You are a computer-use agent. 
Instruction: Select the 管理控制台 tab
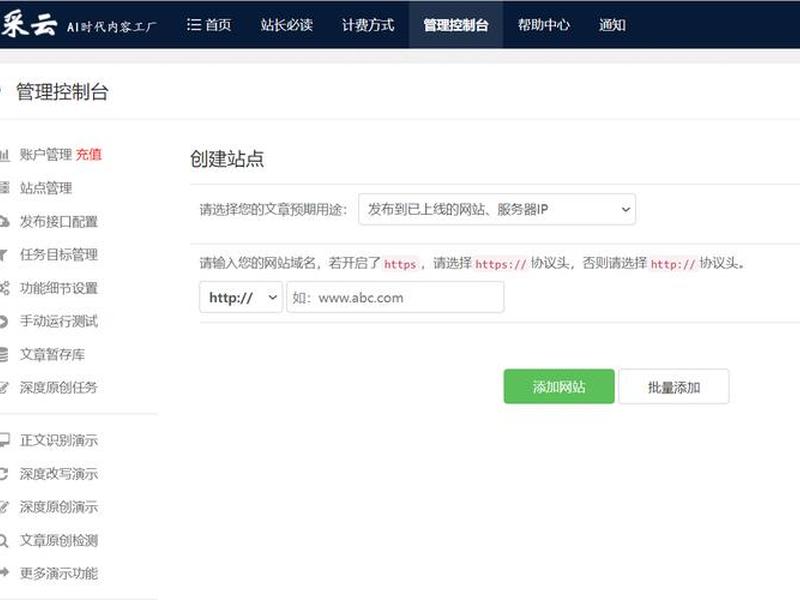(456, 24)
